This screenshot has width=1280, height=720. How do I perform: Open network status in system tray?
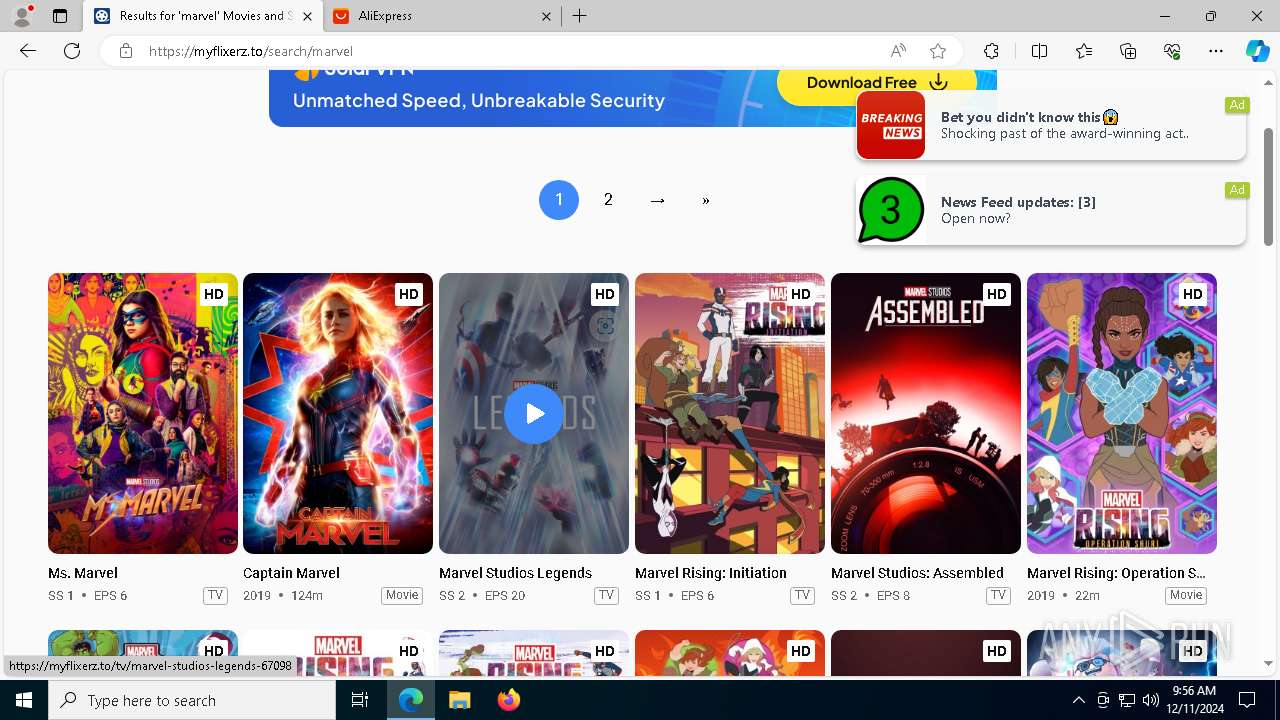pyautogui.click(x=1127, y=700)
